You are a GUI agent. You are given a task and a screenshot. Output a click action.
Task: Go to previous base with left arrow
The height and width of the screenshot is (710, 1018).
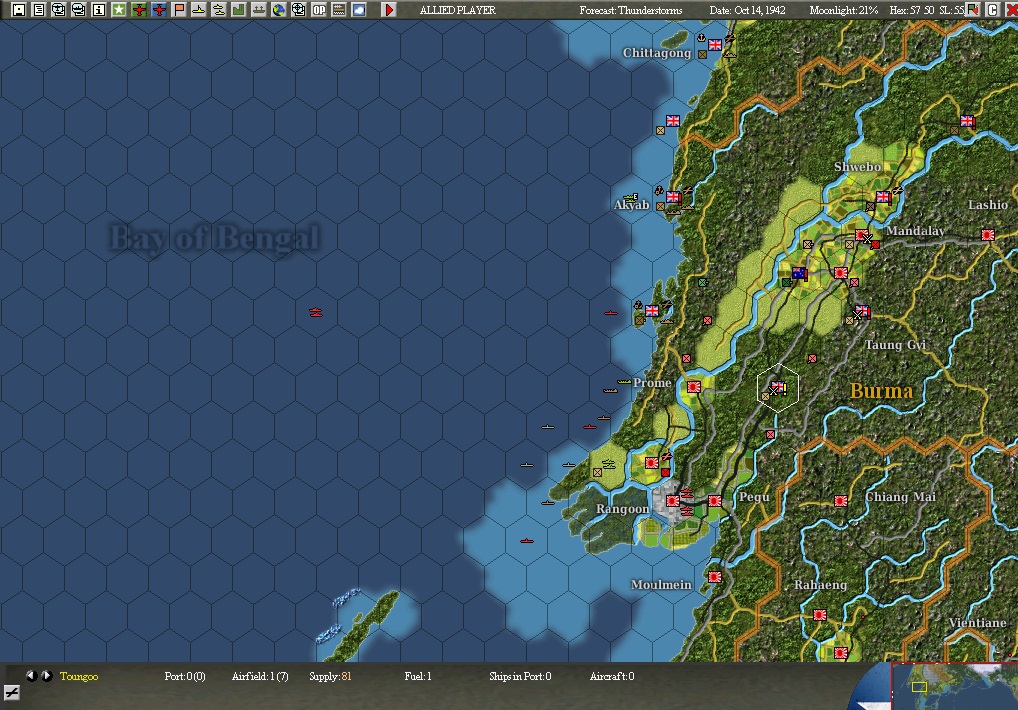click(31, 676)
